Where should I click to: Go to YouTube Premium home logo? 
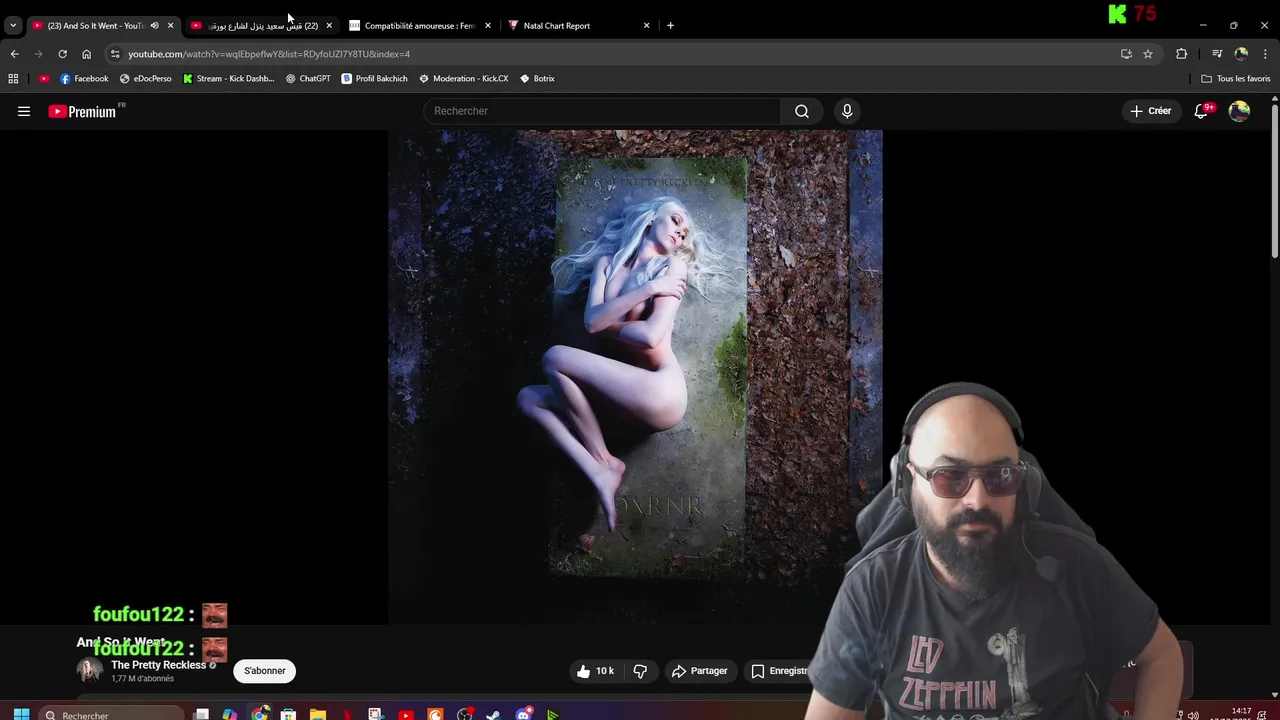coord(84,111)
